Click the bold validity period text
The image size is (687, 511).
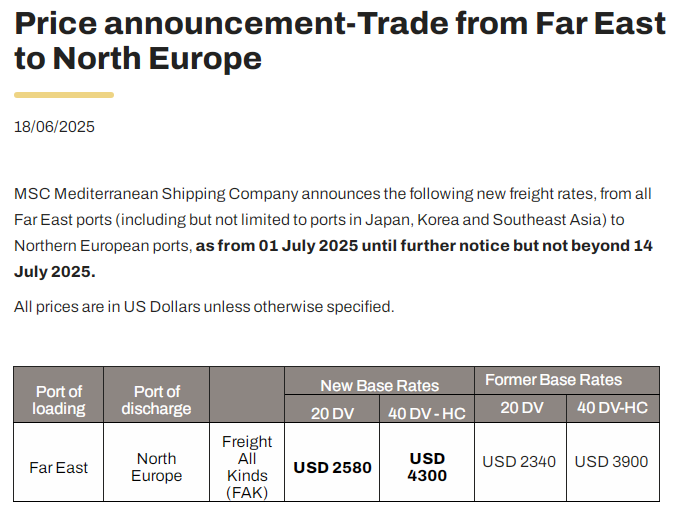(424, 245)
